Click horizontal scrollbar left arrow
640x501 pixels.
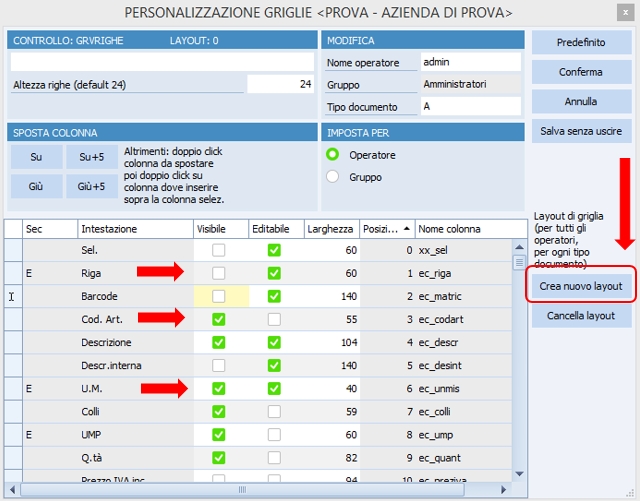click(12, 489)
